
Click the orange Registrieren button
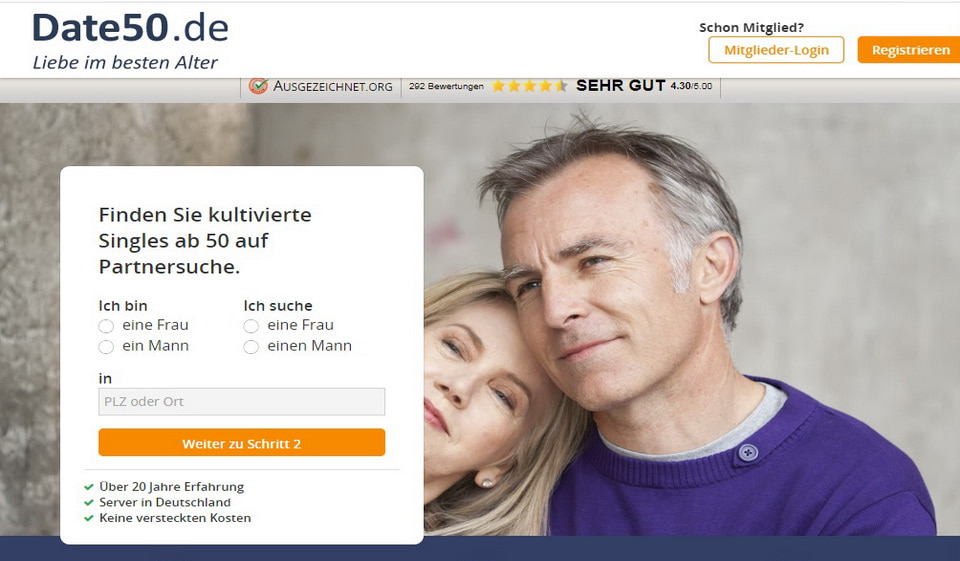point(910,50)
